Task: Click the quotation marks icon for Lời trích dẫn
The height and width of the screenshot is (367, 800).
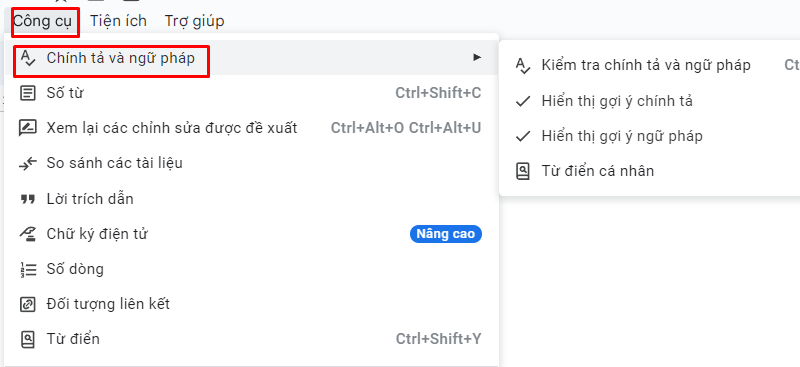Action: 28,199
